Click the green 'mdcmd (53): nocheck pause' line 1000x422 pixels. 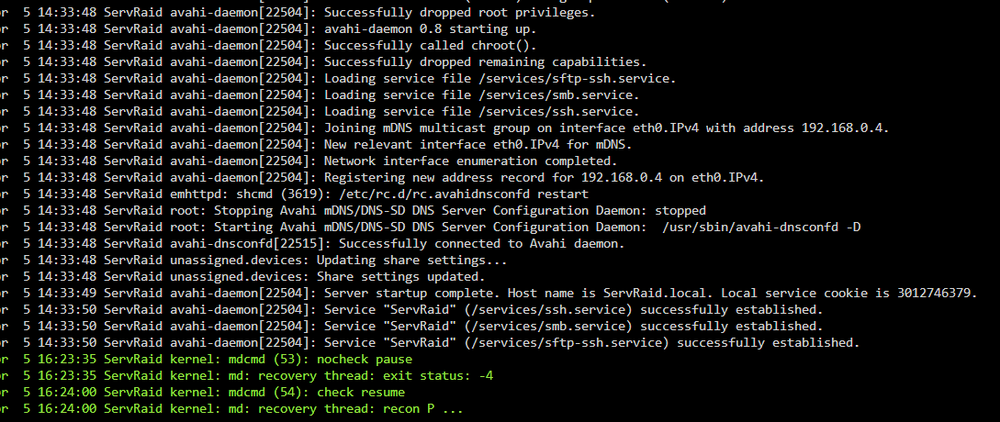point(207,359)
